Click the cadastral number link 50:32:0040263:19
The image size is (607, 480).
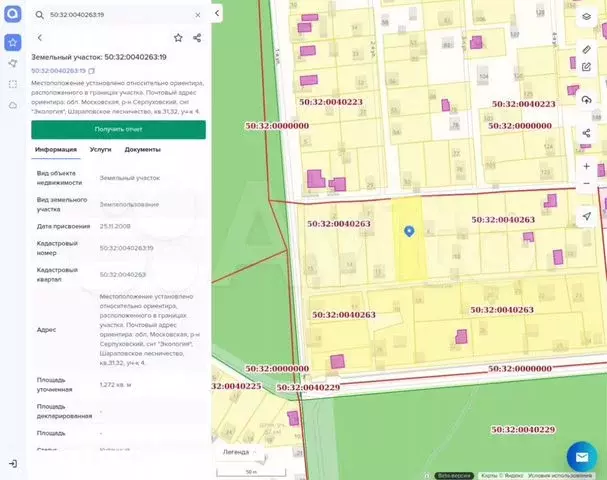click(58, 71)
